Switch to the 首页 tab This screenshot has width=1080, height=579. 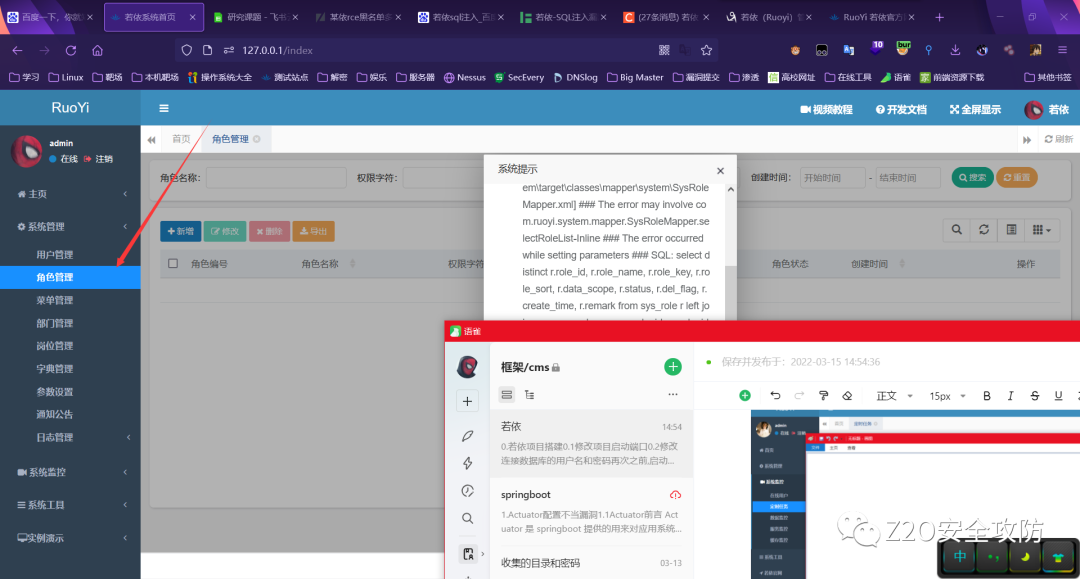pyautogui.click(x=181, y=139)
